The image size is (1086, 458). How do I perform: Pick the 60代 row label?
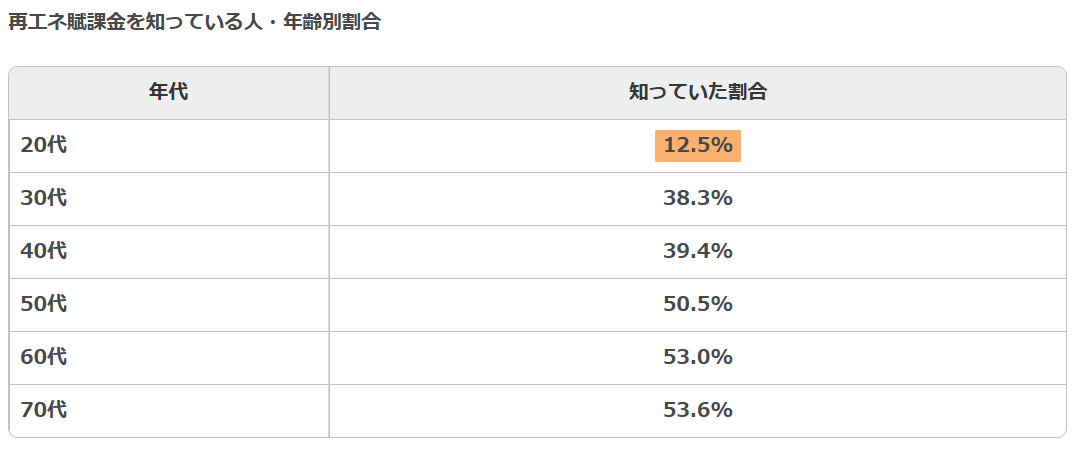pos(44,357)
